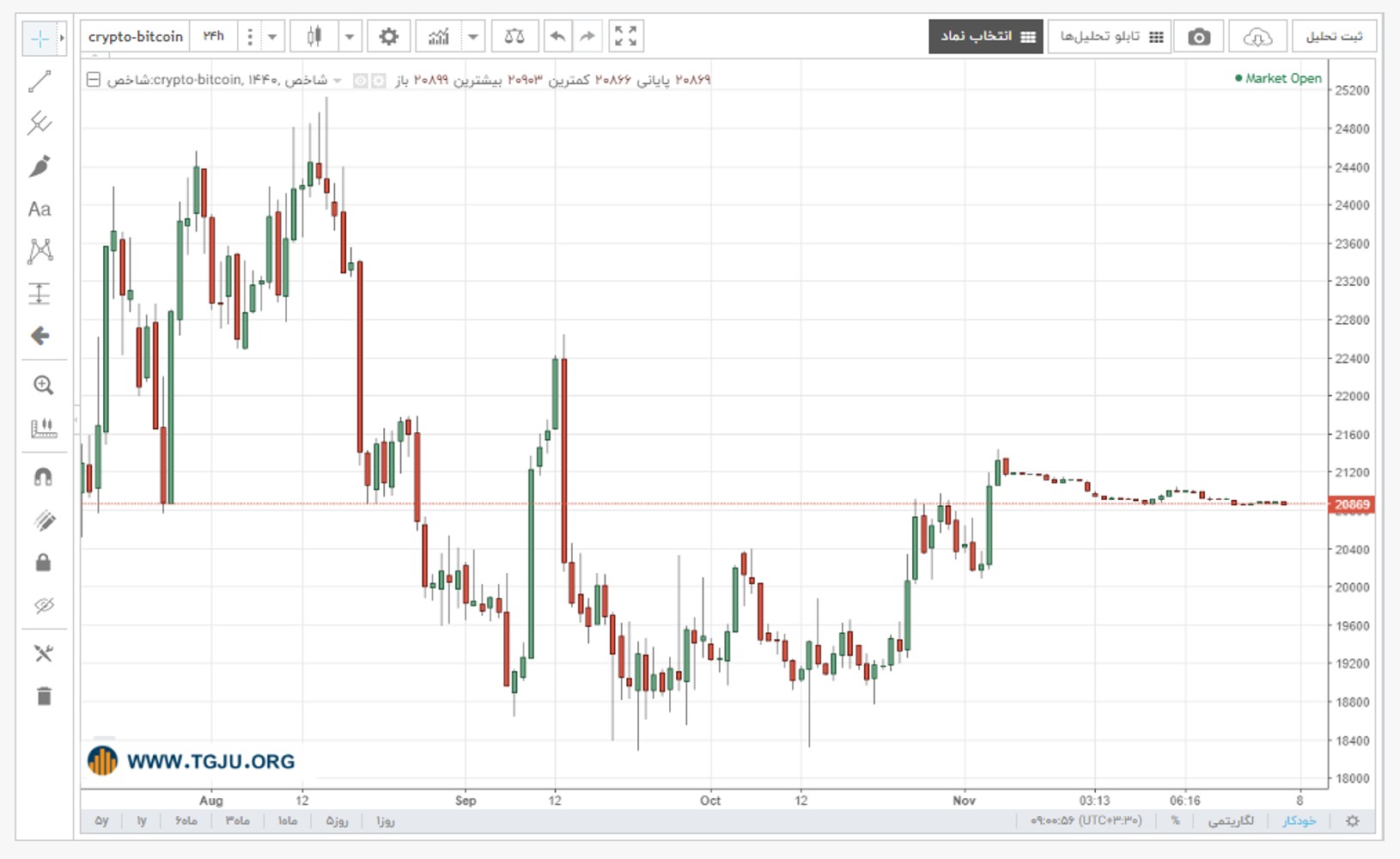Open the candlestick chart style button

[x=314, y=37]
